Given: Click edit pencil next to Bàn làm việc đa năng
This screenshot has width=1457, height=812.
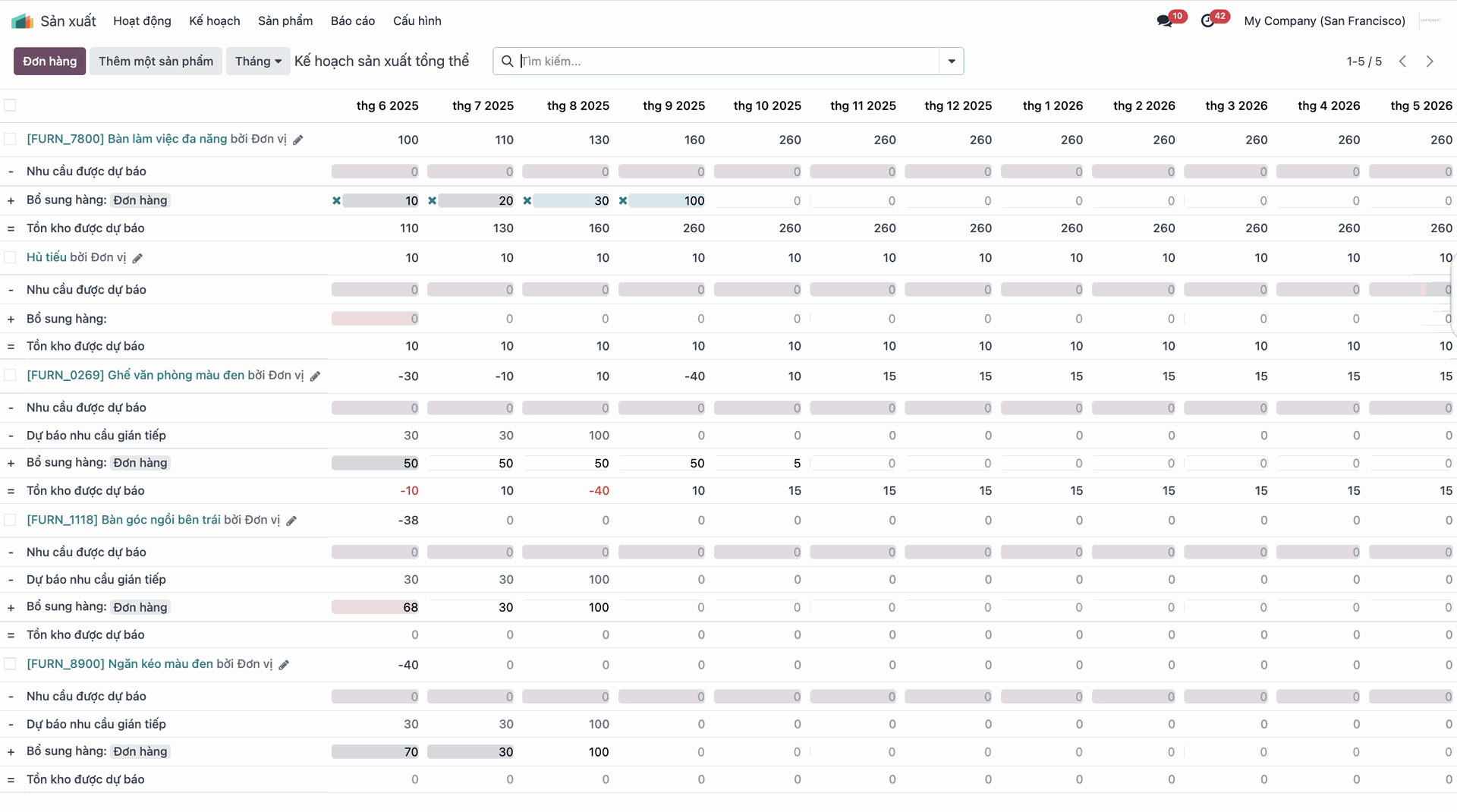Looking at the screenshot, I should point(298,140).
